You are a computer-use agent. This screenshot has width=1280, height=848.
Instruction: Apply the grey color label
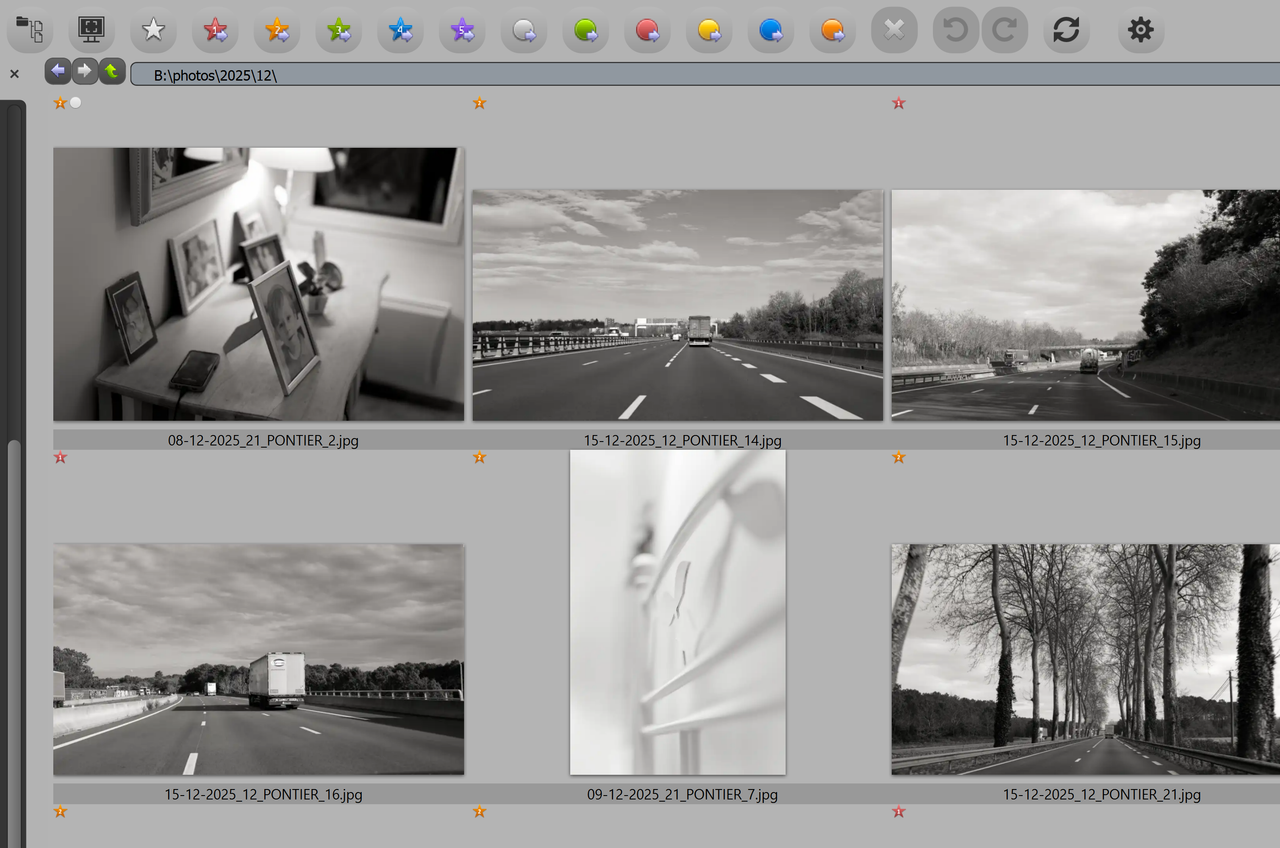click(524, 30)
